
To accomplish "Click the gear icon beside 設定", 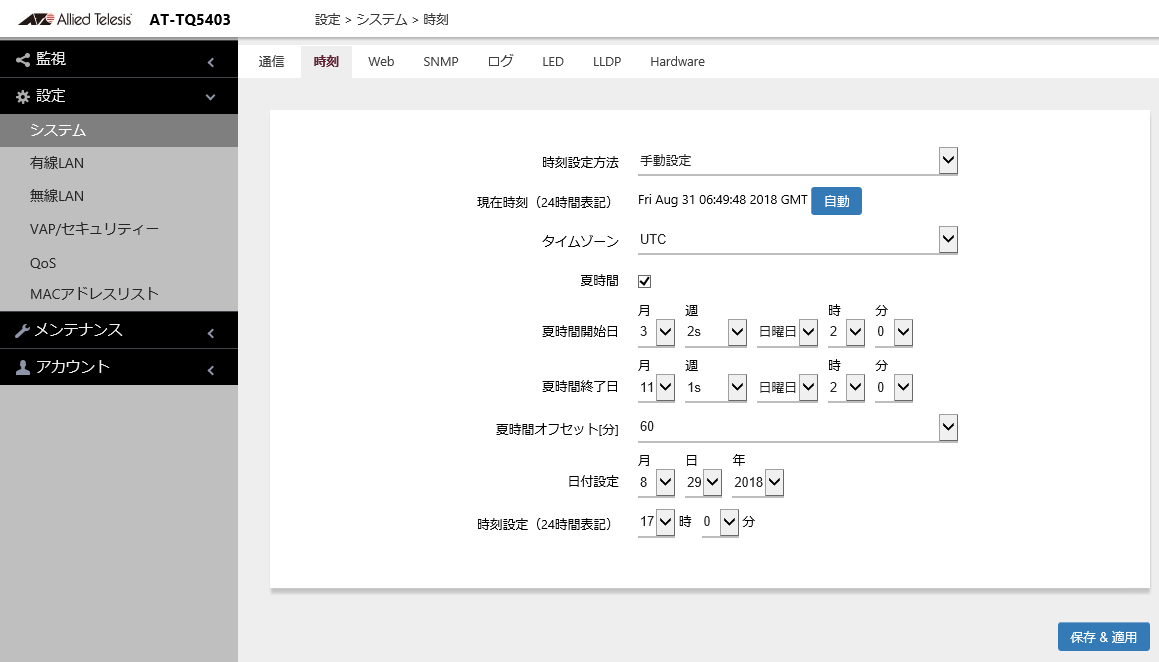I will pyautogui.click(x=23, y=97).
